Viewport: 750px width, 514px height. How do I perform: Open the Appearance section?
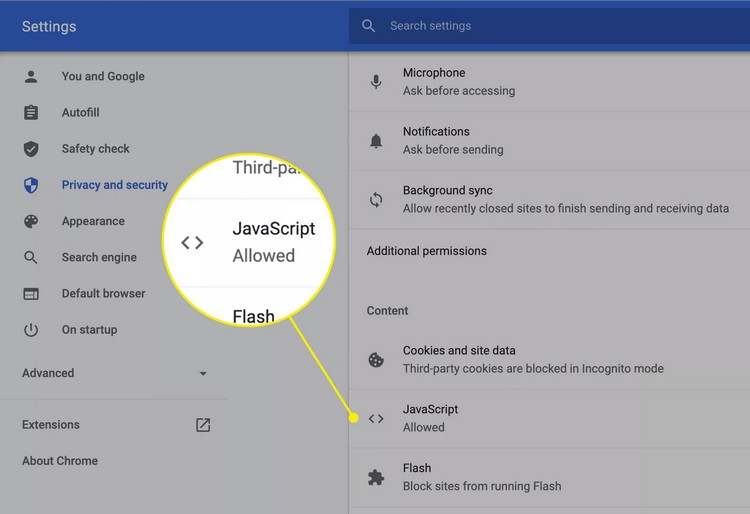(93, 221)
